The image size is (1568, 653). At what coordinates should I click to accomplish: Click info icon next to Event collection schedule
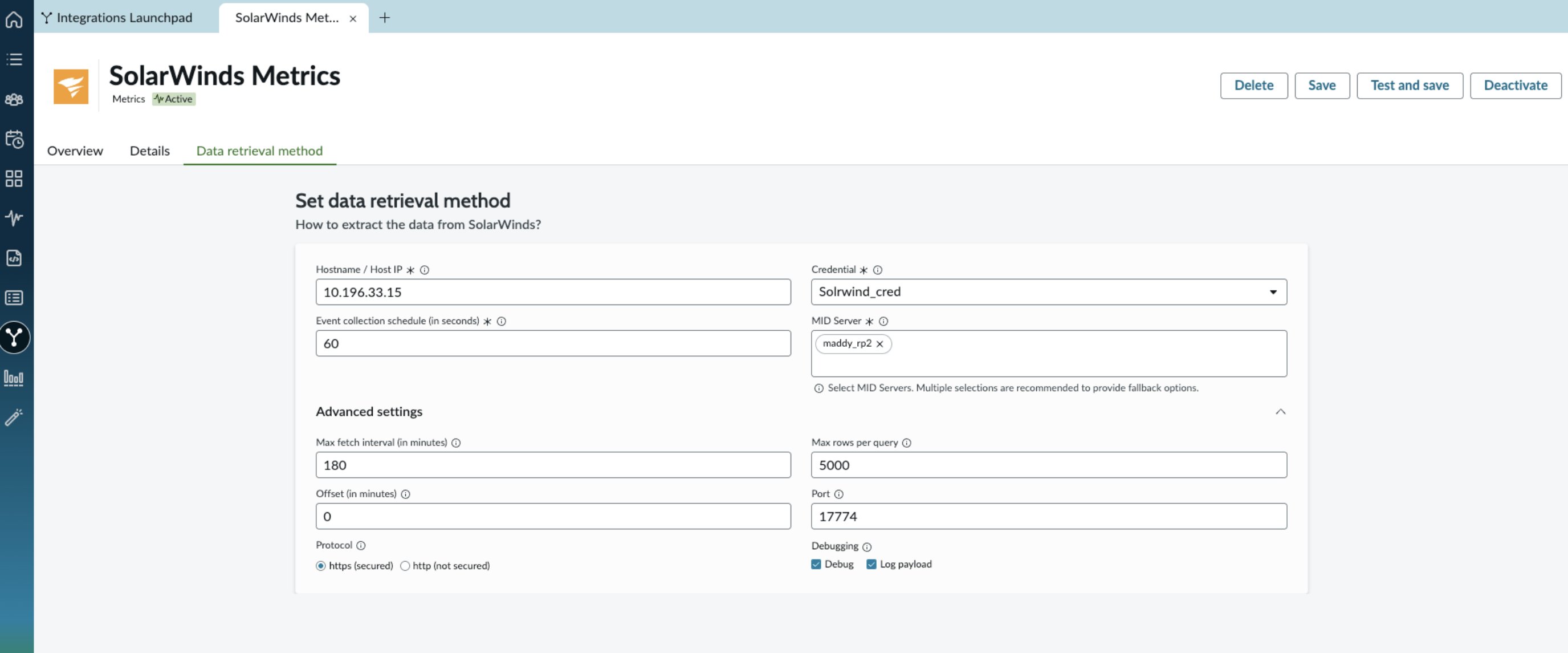pos(502,321)
